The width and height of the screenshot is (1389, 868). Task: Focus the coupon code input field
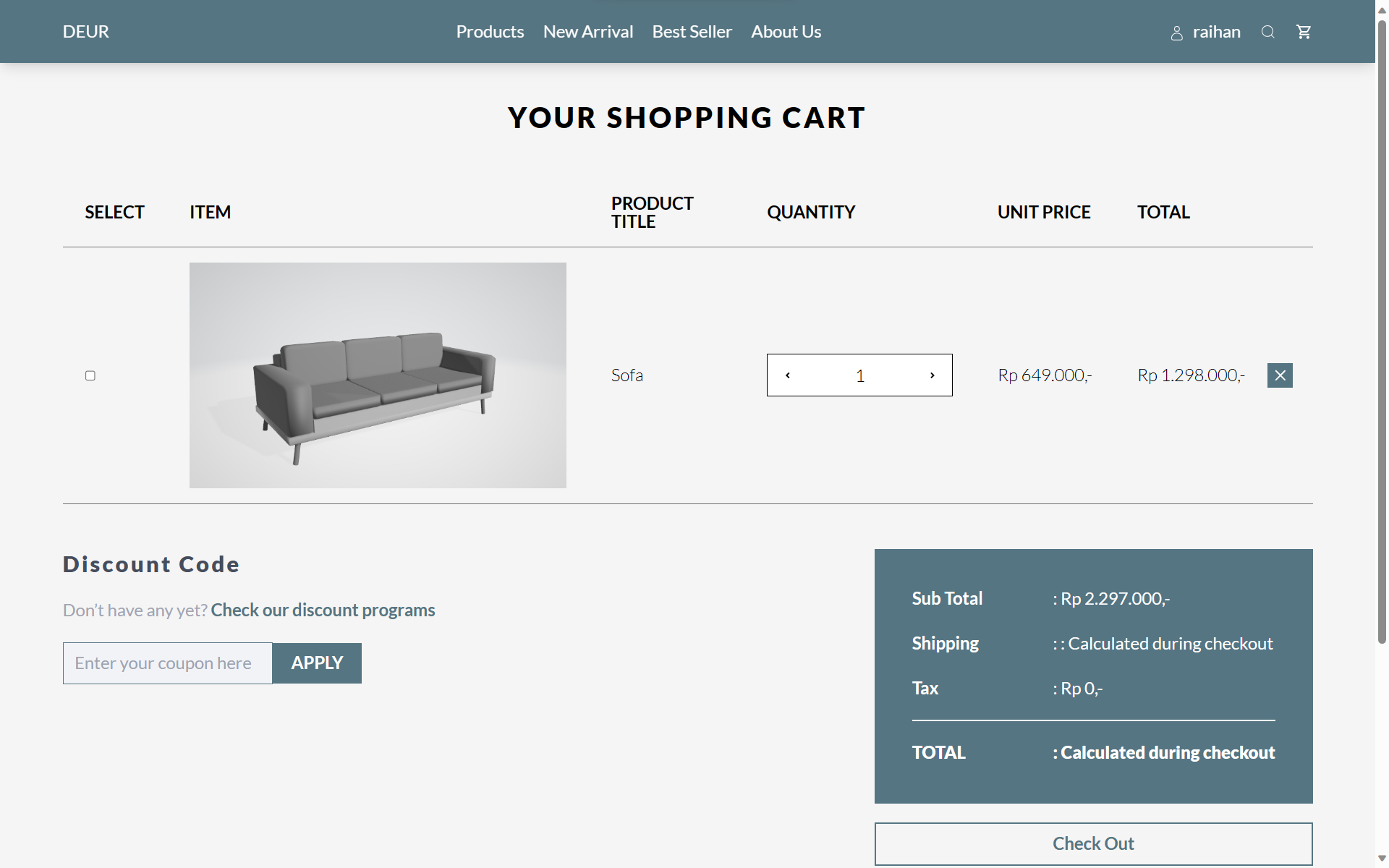[168, 663]
